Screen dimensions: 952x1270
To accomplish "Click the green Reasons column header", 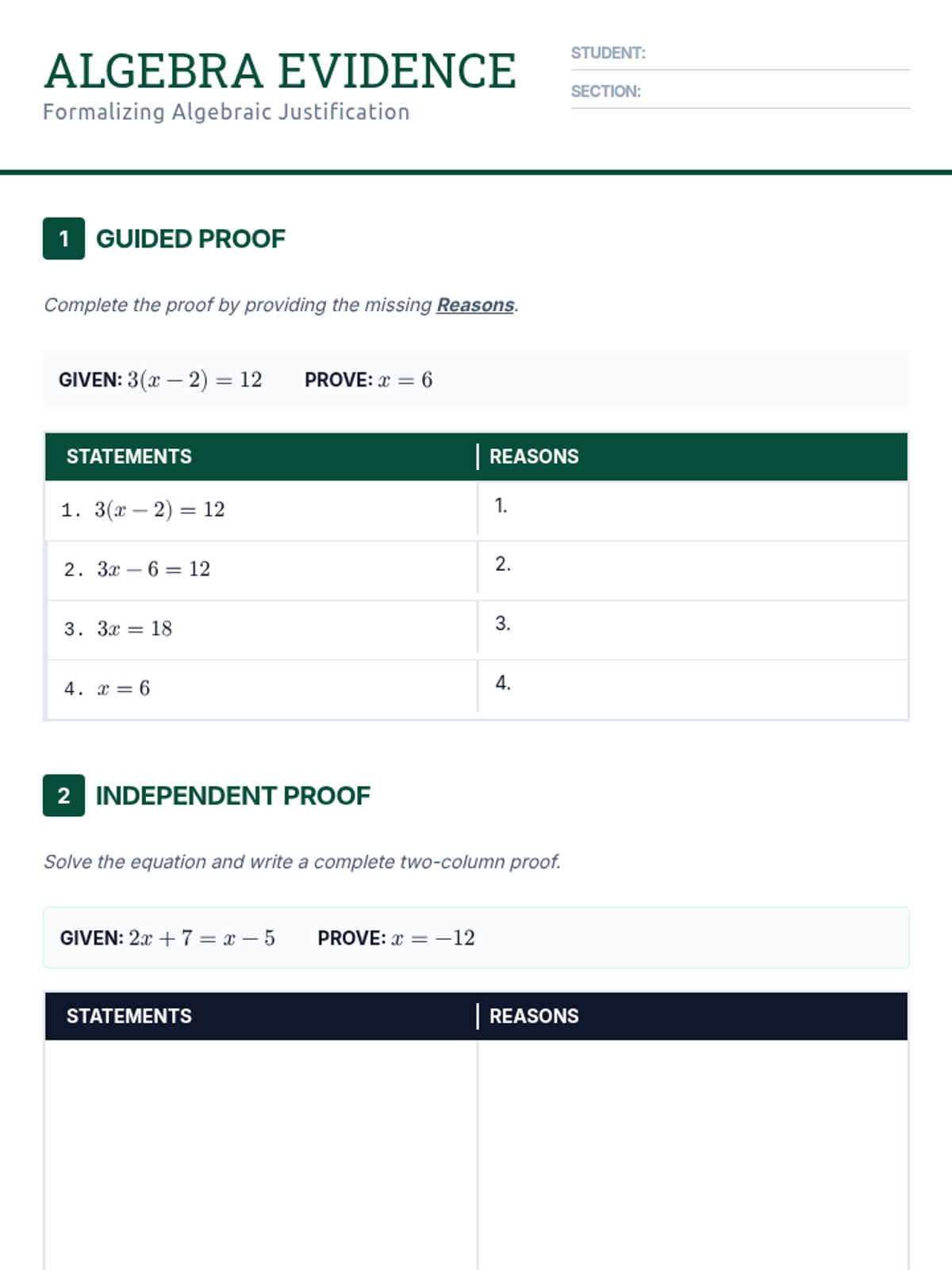I will pos(534,456).
